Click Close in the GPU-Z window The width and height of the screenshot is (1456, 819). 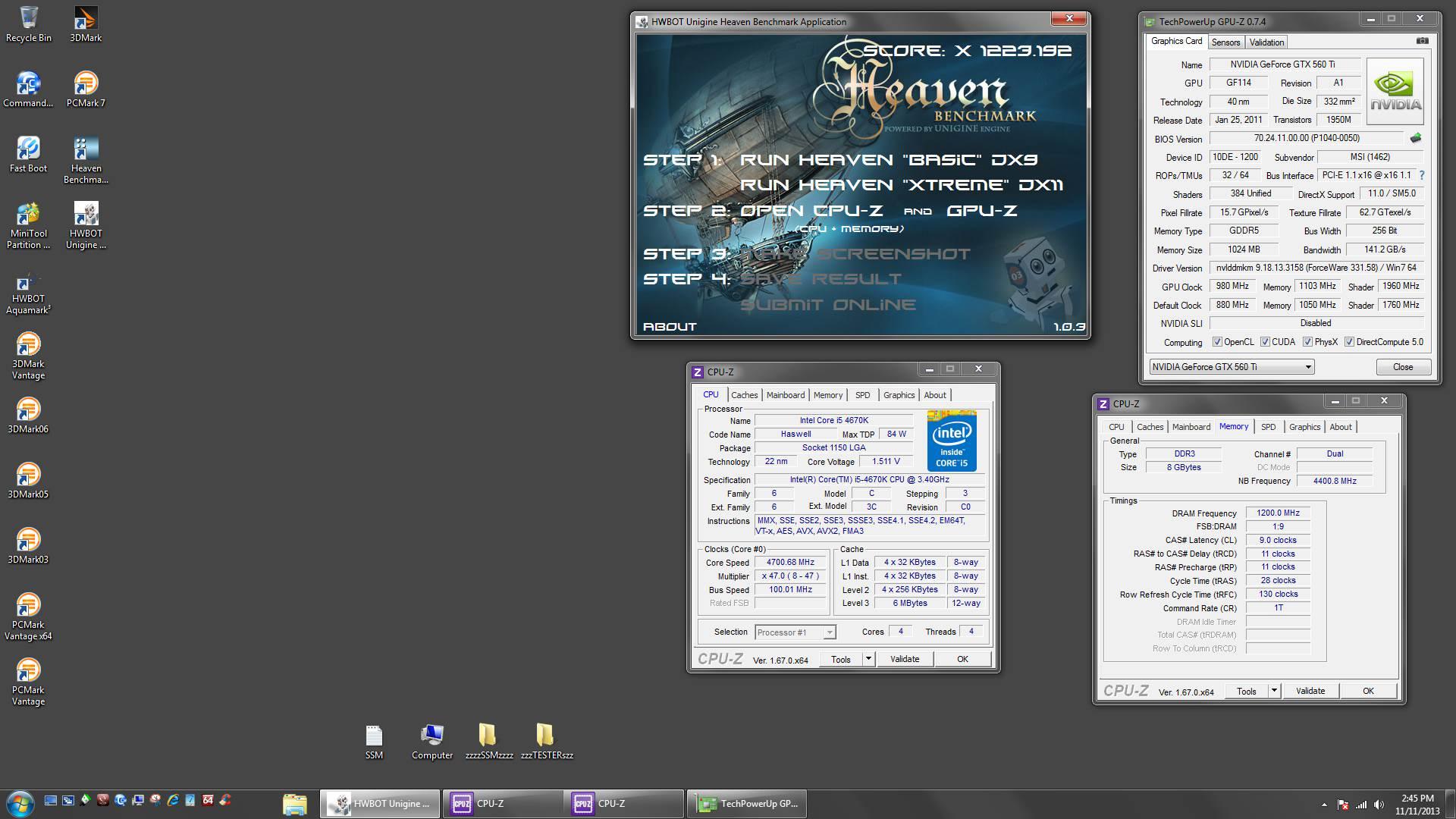click(1403, 367)
